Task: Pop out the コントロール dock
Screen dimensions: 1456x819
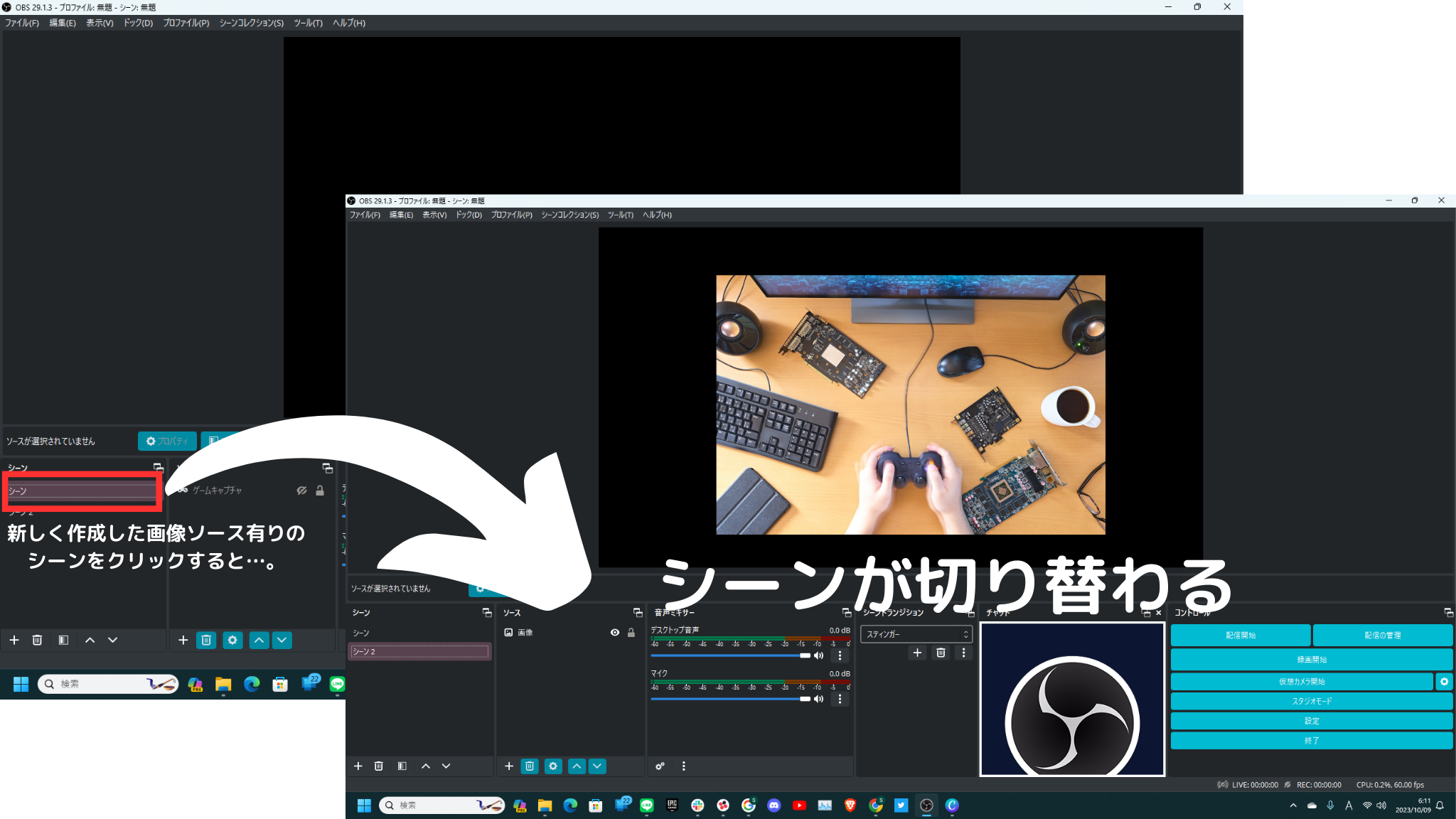Action: [1448, 612]
